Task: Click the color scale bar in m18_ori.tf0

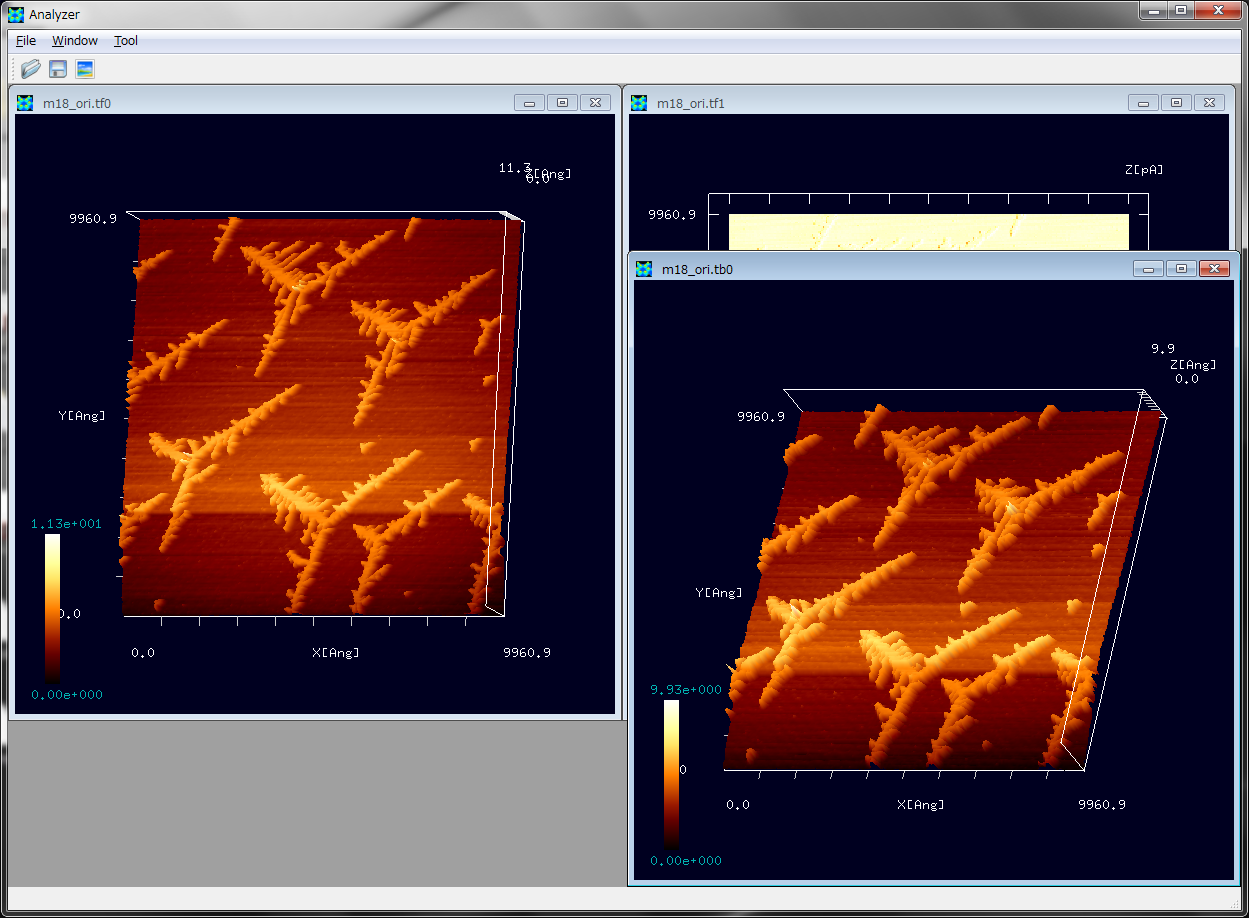Action: click(x=52, y=607)
